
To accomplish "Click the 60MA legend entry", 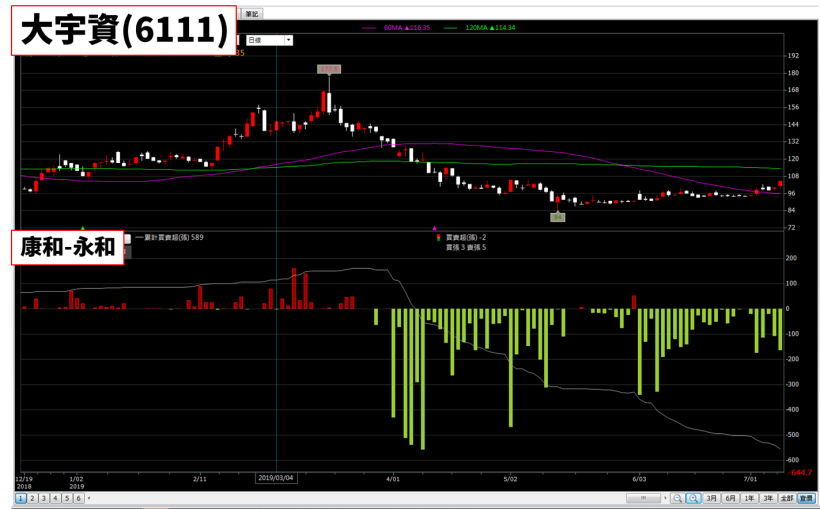I will (406, 28).
